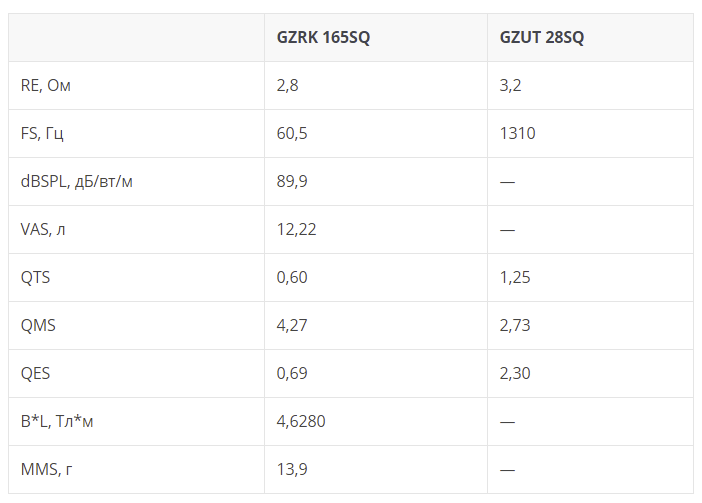Select the MMS, г row label
The image size is (702, 503).
tap(47, 469)
